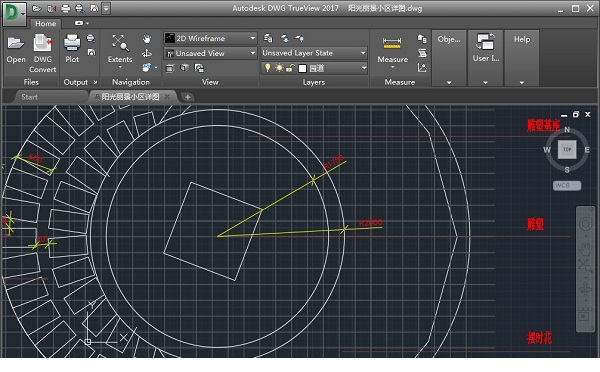
Task: Click the white layer color swatch
Action: pyautogui.click(x=302, y=69)
